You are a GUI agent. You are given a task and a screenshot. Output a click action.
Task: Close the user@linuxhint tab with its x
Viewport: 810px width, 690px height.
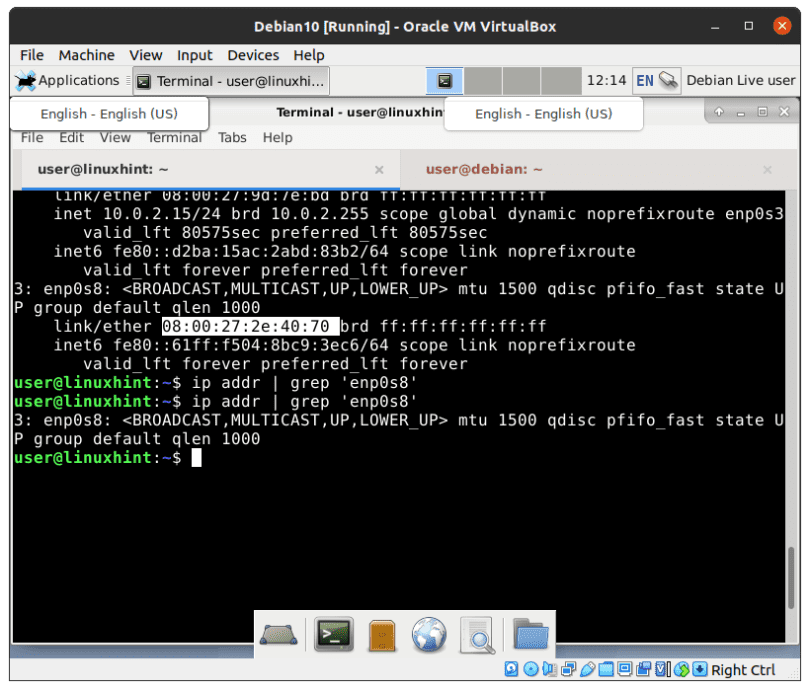[379, 169]
